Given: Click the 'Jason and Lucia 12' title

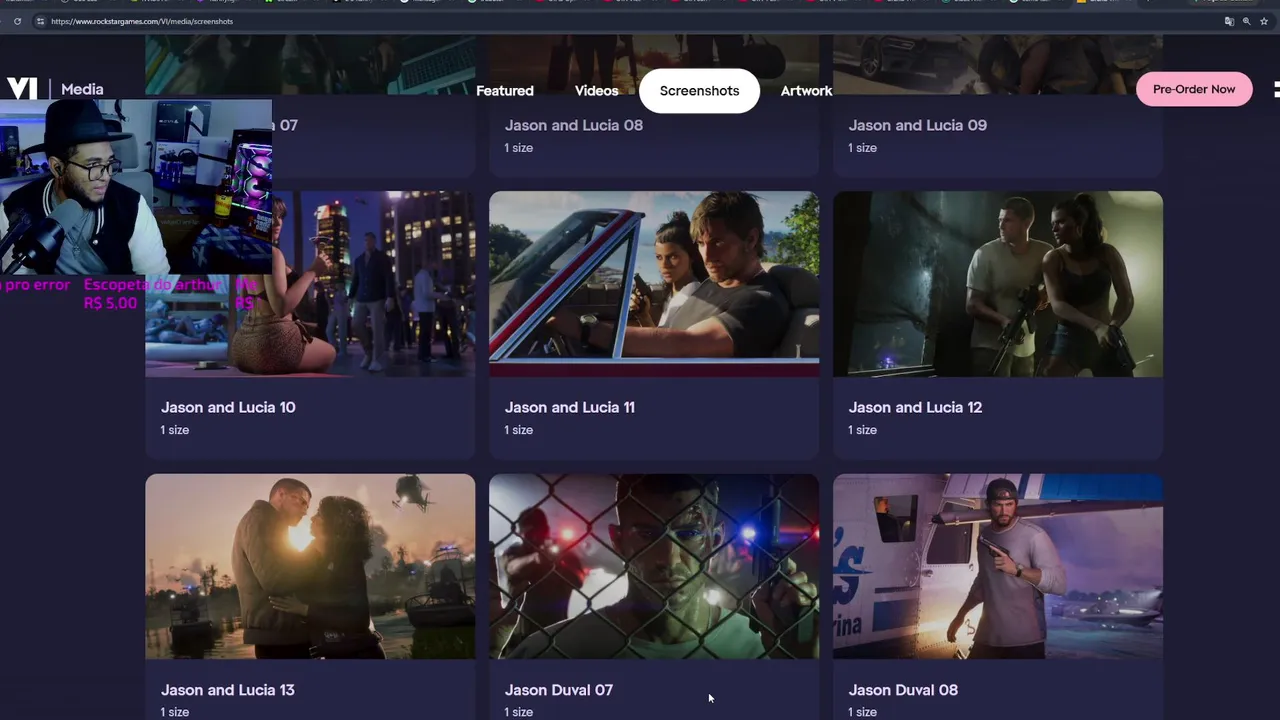Looking at the screenshot, I should [x=915, y=407].
